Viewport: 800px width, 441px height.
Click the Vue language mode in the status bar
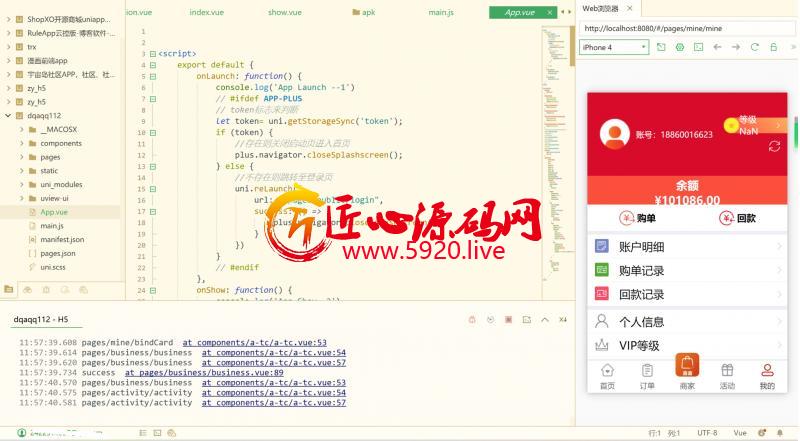pos(740,433)
